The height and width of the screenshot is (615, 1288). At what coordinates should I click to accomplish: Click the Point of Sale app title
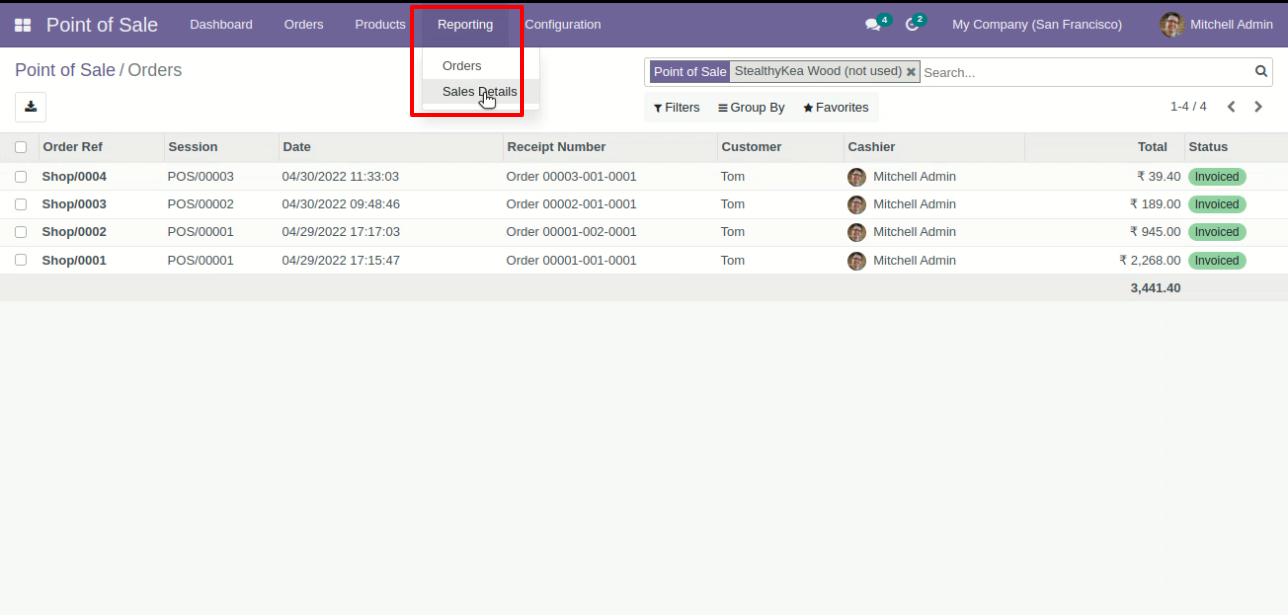[x=102, y=25]
